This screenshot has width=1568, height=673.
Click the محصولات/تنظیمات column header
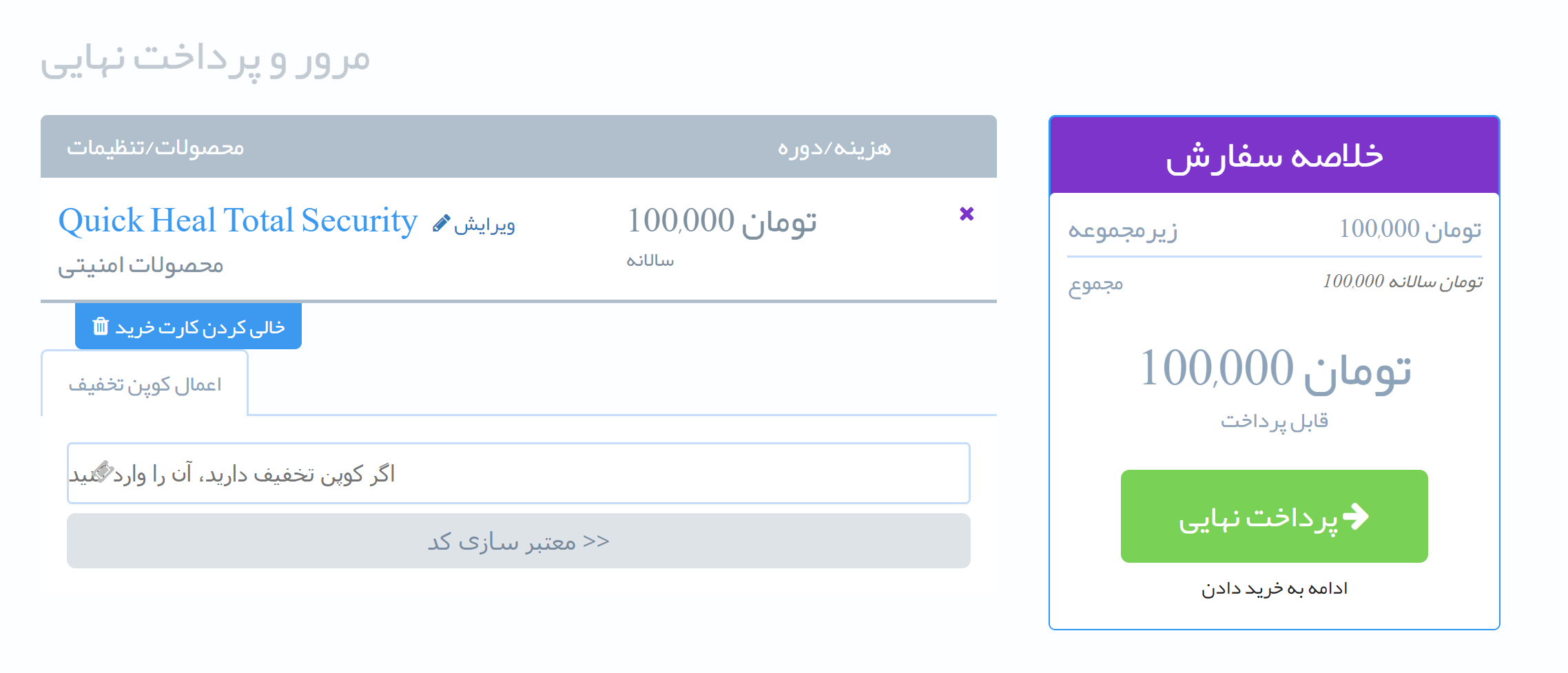coord(155,147)
